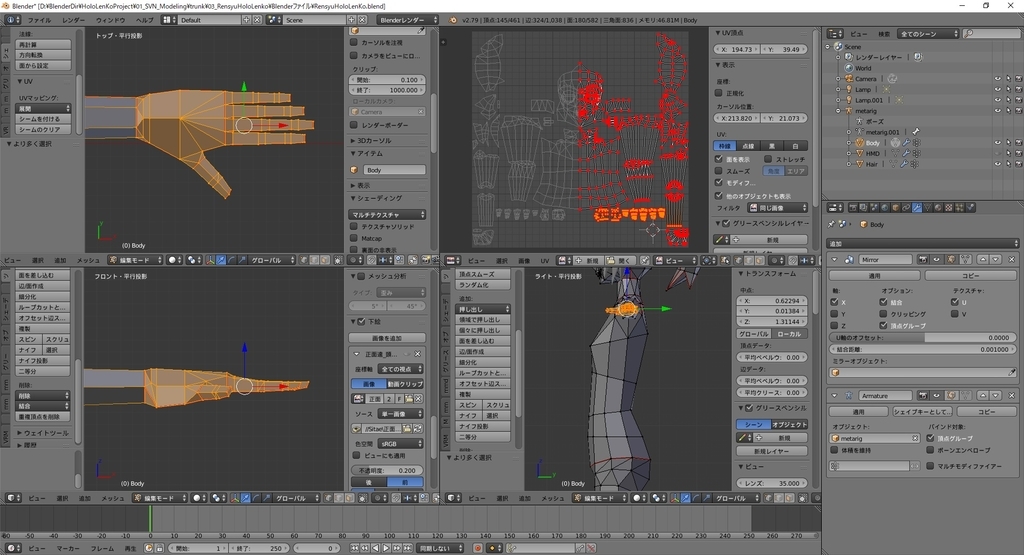Open the 追加 (Add Modifier) dropdown
Viewport: 1024px width, 555px height.
point(923,244)
